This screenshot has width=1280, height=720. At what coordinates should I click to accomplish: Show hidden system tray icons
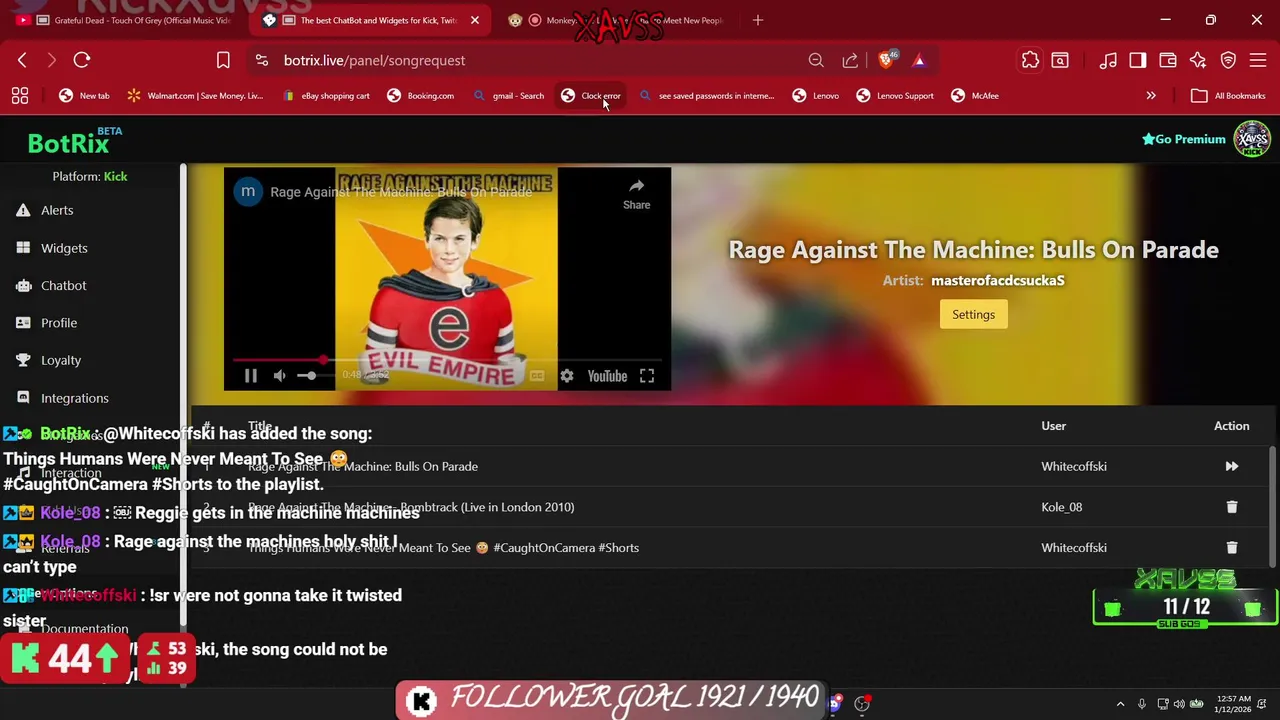1120,704
